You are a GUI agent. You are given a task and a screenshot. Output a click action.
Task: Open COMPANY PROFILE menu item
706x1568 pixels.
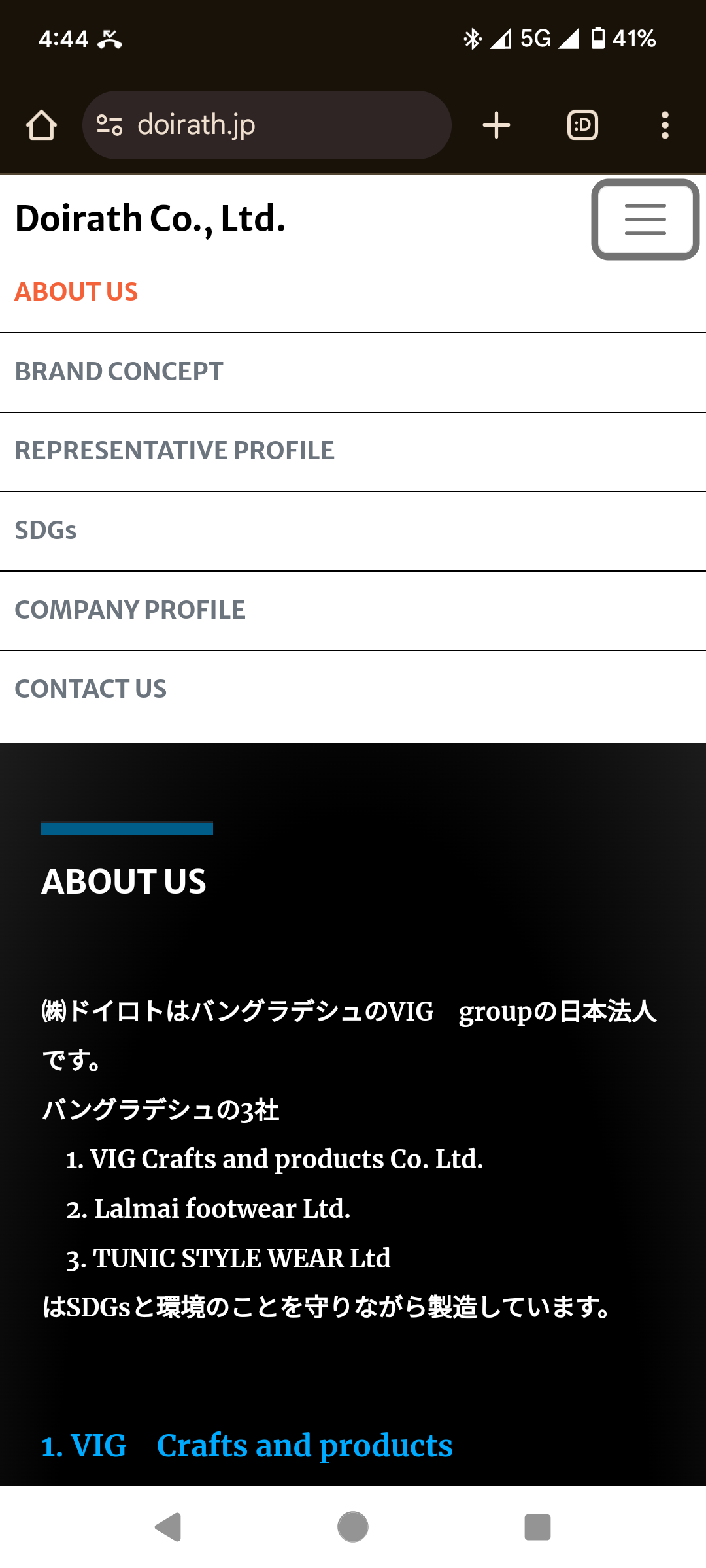(x=130, y=610)
